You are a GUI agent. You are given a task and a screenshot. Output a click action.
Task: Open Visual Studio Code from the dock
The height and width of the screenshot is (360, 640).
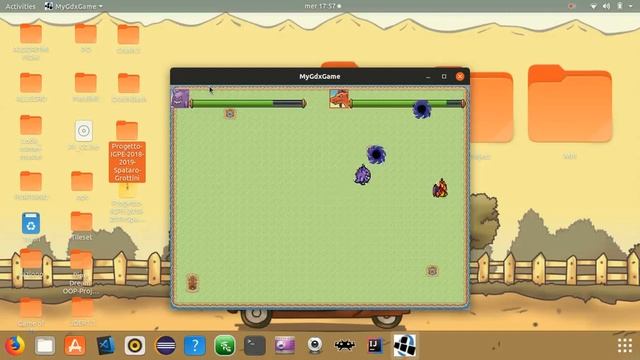coord(105,345)
